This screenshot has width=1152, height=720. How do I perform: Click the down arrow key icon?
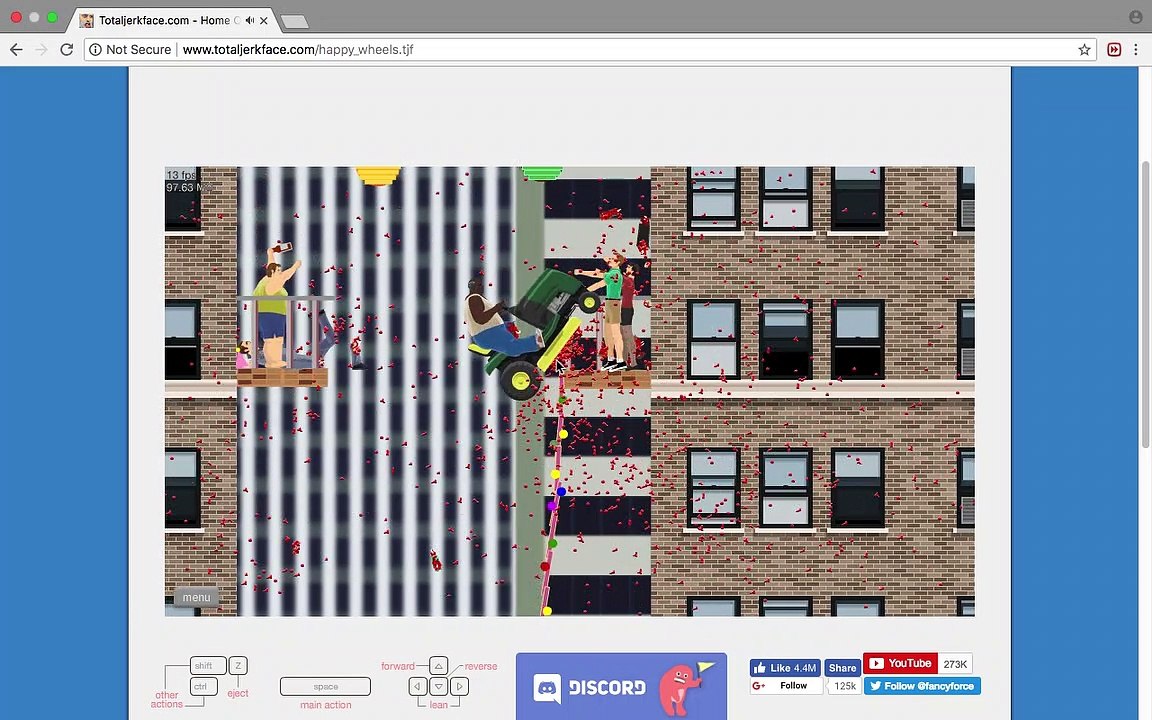[439, 686]
